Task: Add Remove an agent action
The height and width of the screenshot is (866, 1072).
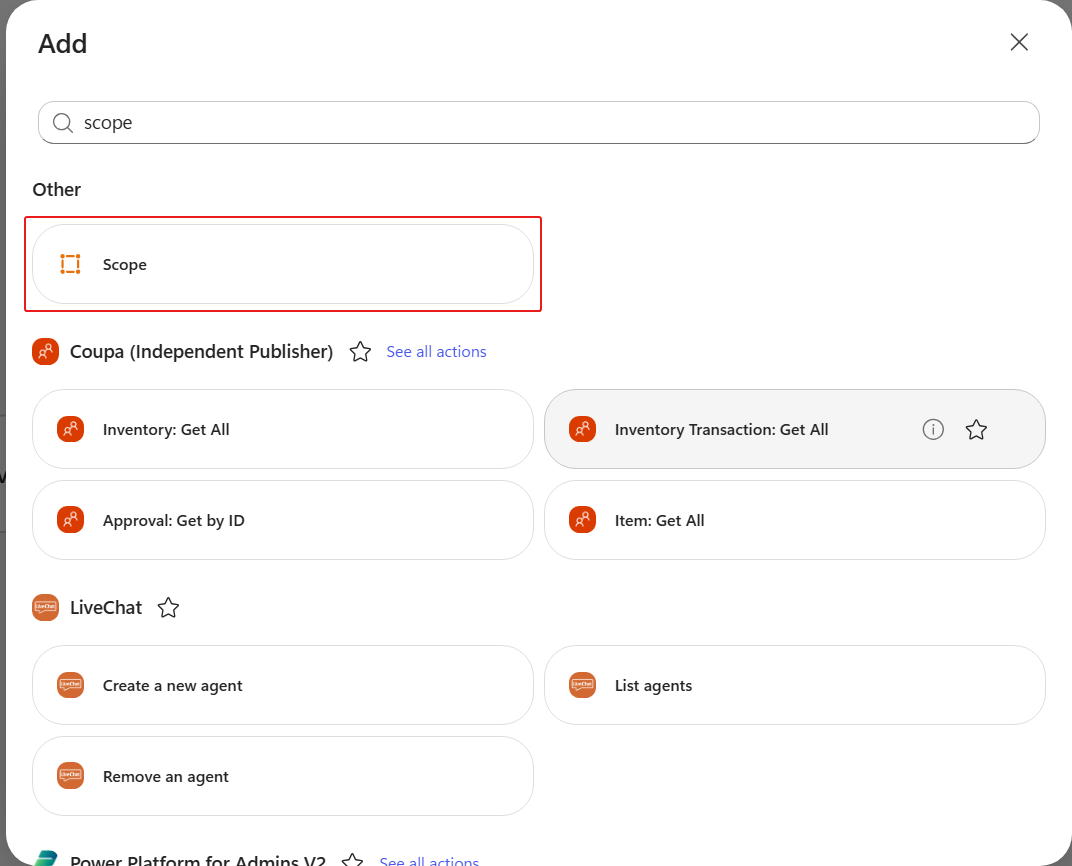Action: 282,776
